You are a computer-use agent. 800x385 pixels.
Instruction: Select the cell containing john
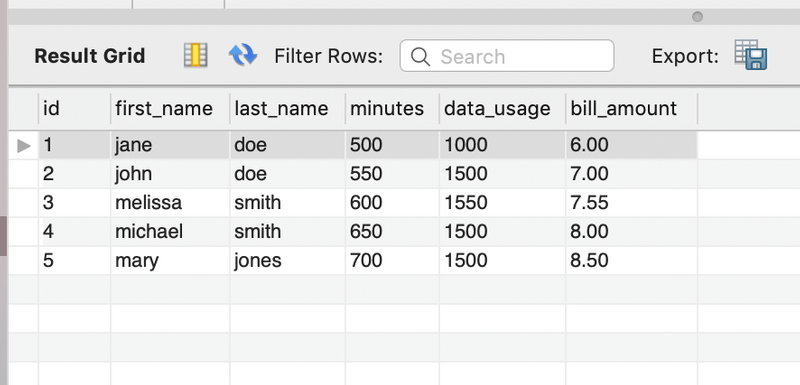pos(170,174)
